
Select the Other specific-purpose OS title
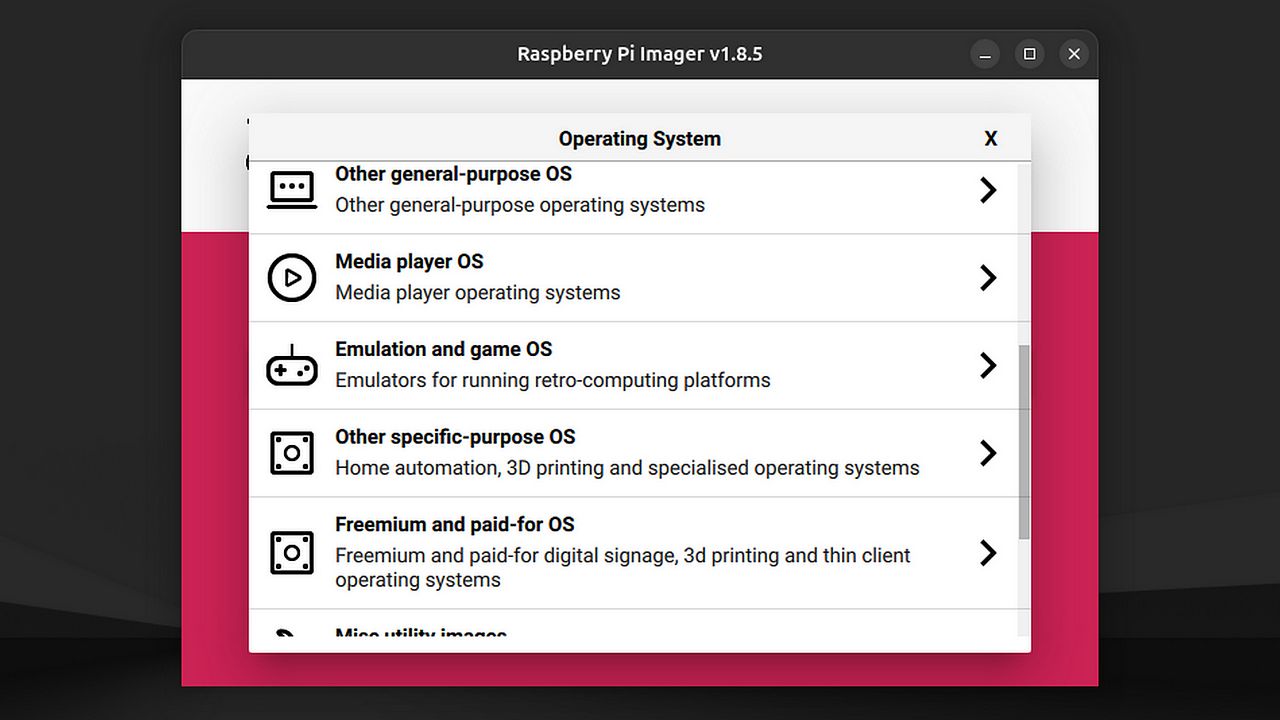[455, 437]
